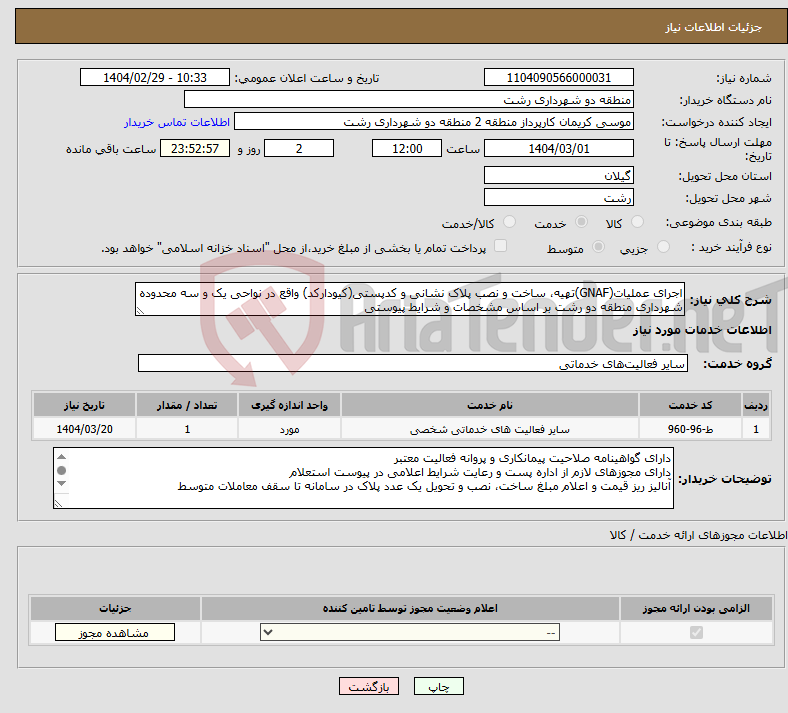Select the خدمت radio button
The height and width of the screenshot is (713, 788).
(x=581, y=222)
